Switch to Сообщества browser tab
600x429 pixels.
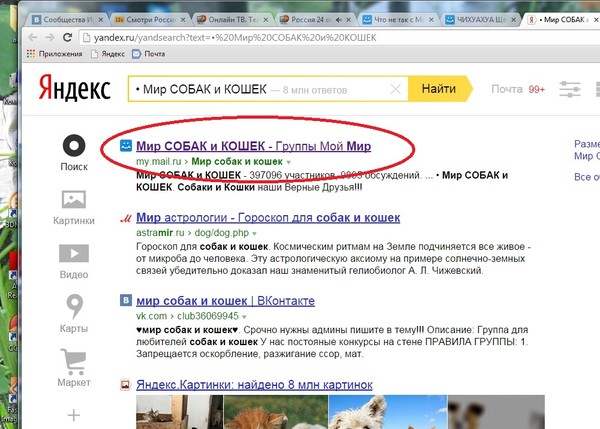(x=68, y=19)
